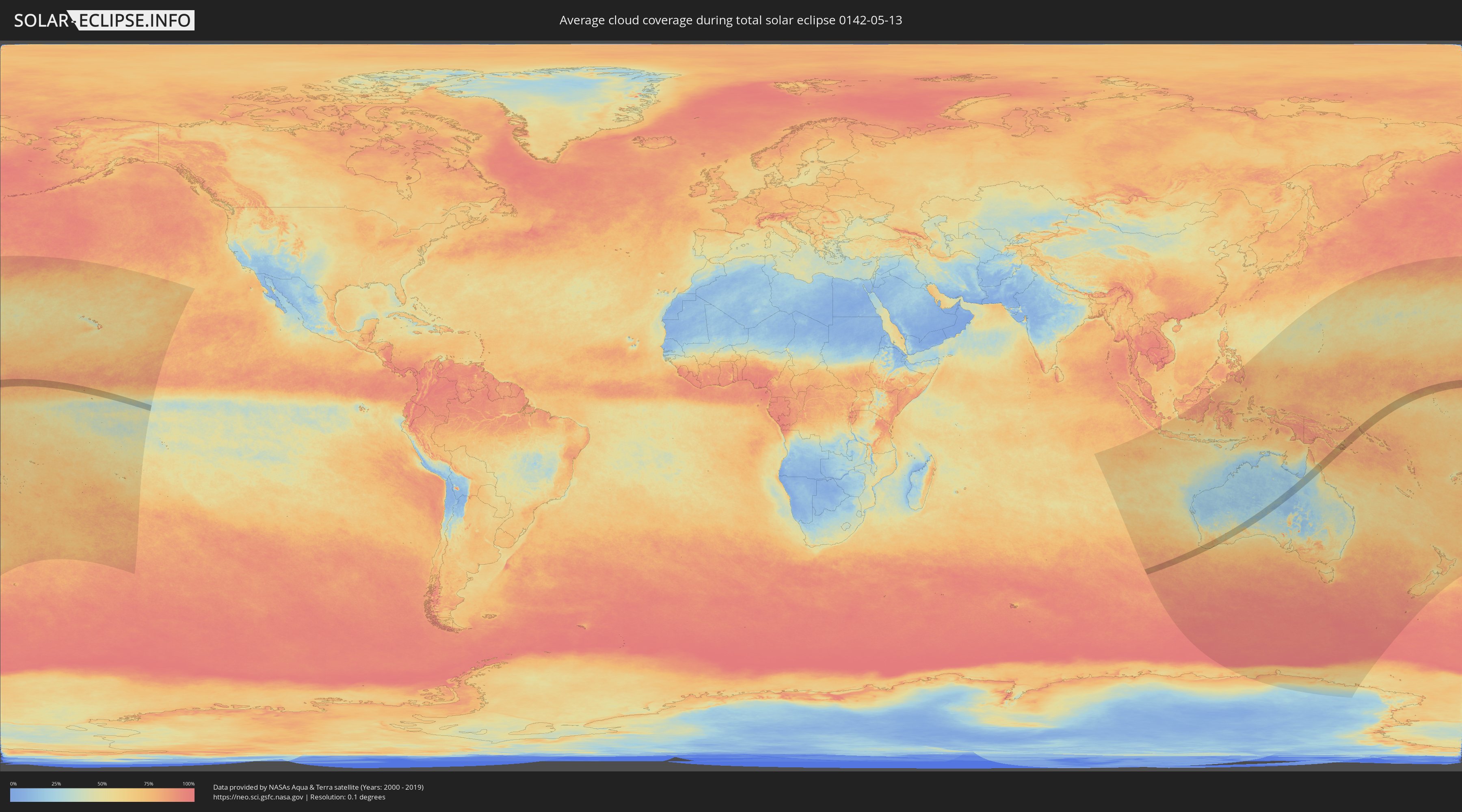Image resolution: width=1462 pixels, height=812 pixels.
Task: Click the '75%' legend label
Action: pyautogui.click(x=148, y=784)
